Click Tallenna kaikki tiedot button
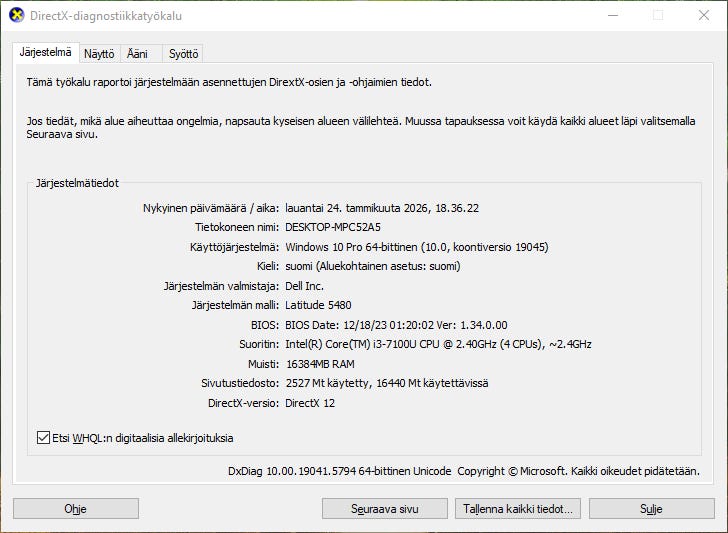 (518, 509)
